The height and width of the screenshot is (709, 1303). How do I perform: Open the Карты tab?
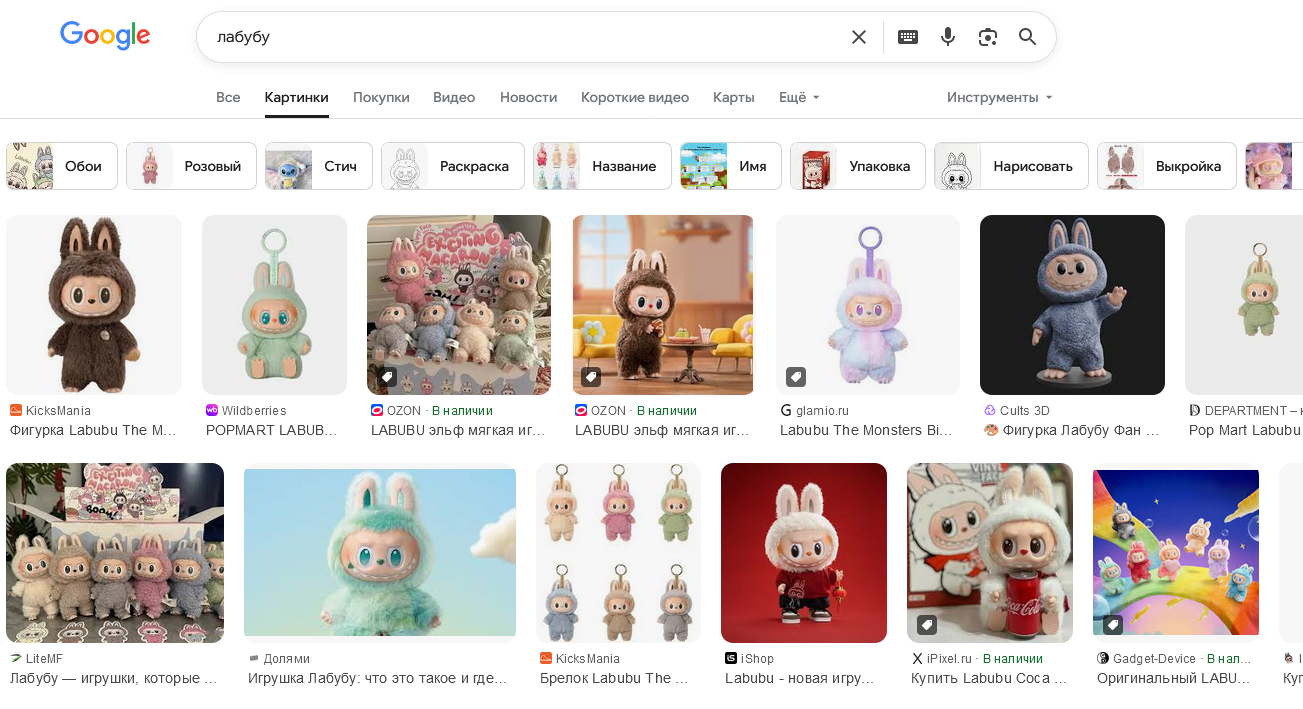[x=734, y=97]
